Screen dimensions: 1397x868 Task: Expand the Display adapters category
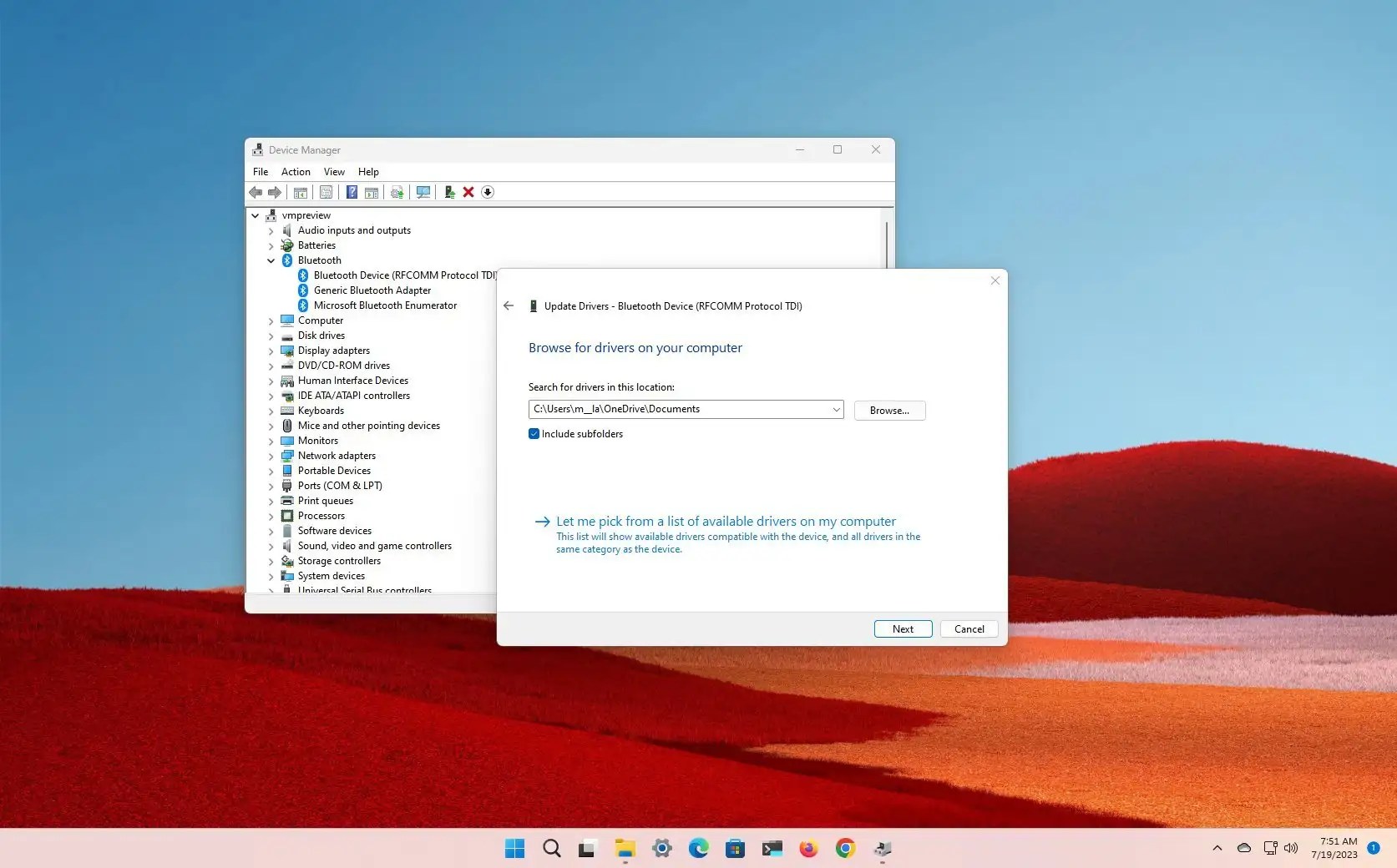(271, 350)
